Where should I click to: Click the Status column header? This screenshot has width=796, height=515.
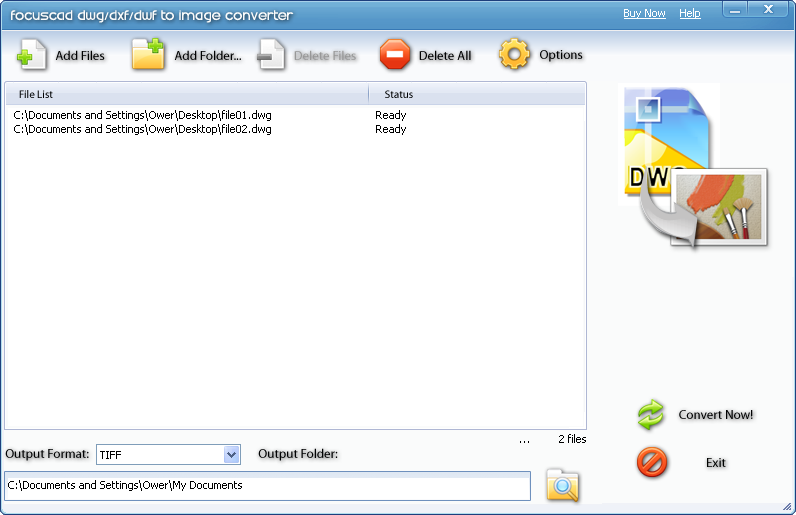(x=477, y=94)
